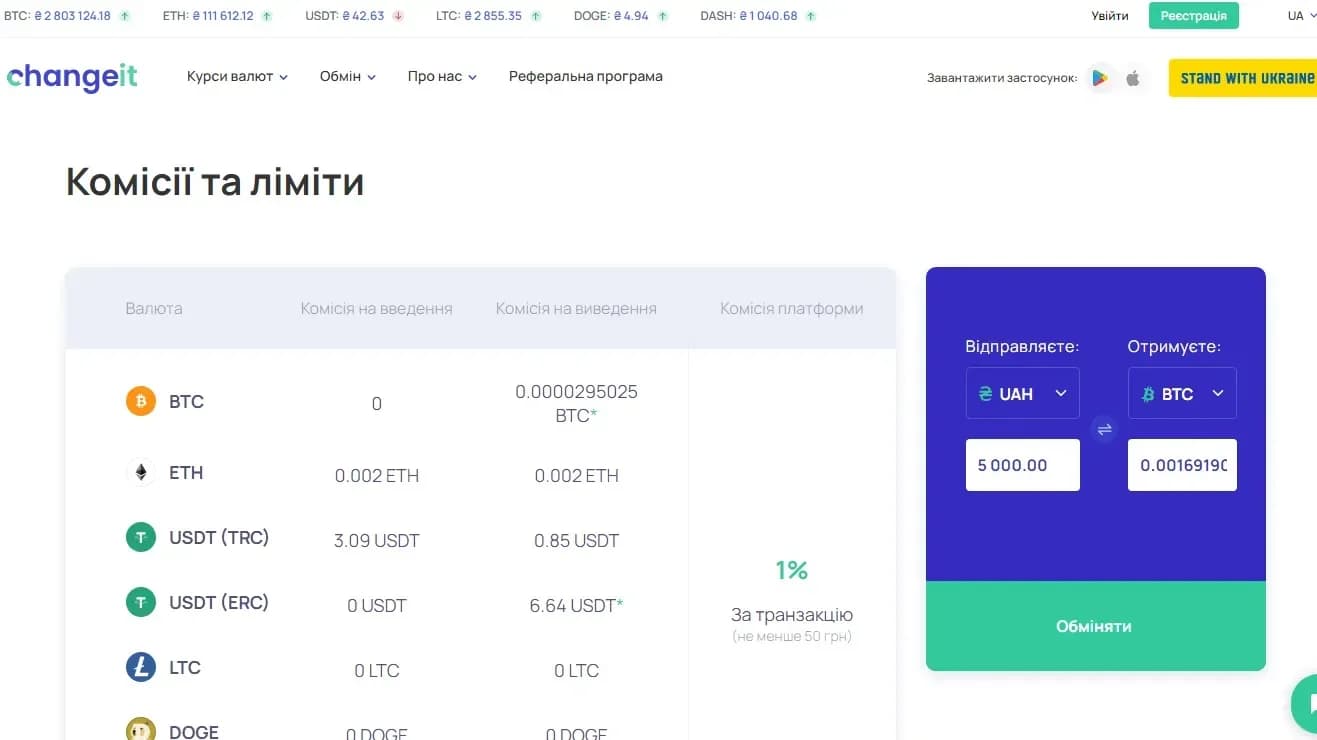Viewport: 1317px width, 740px height.
Task: Click the DASH rate up arrow in ticker
Action: tap(810, 16)
